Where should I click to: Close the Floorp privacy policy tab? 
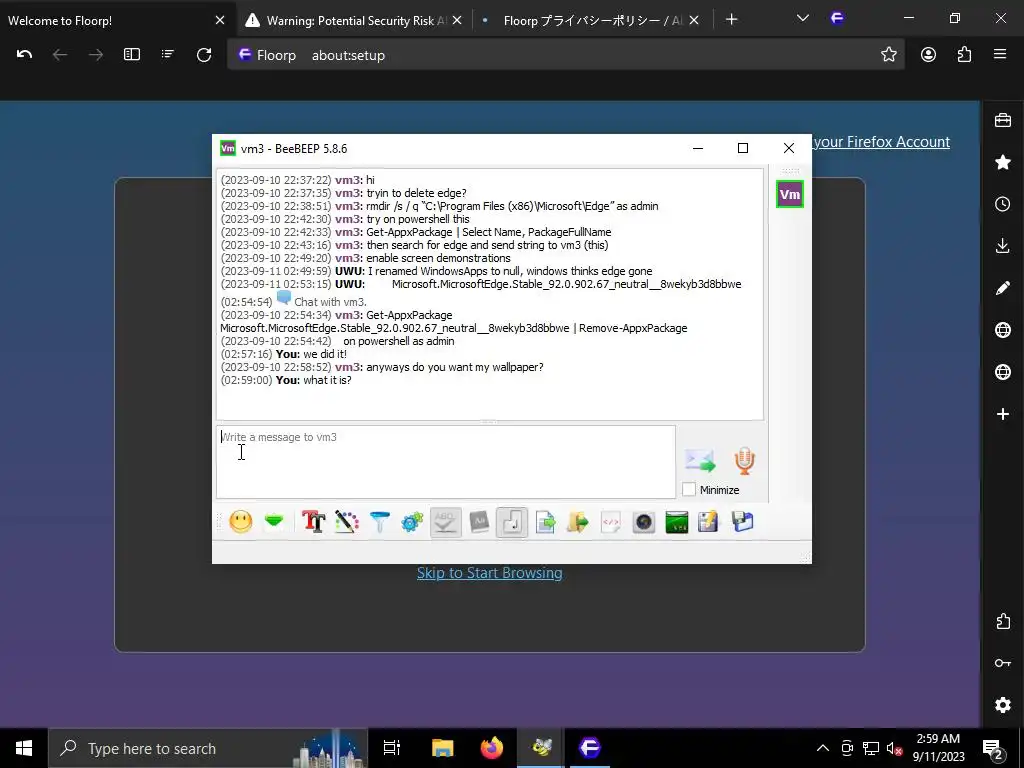[x=694, y=20]
